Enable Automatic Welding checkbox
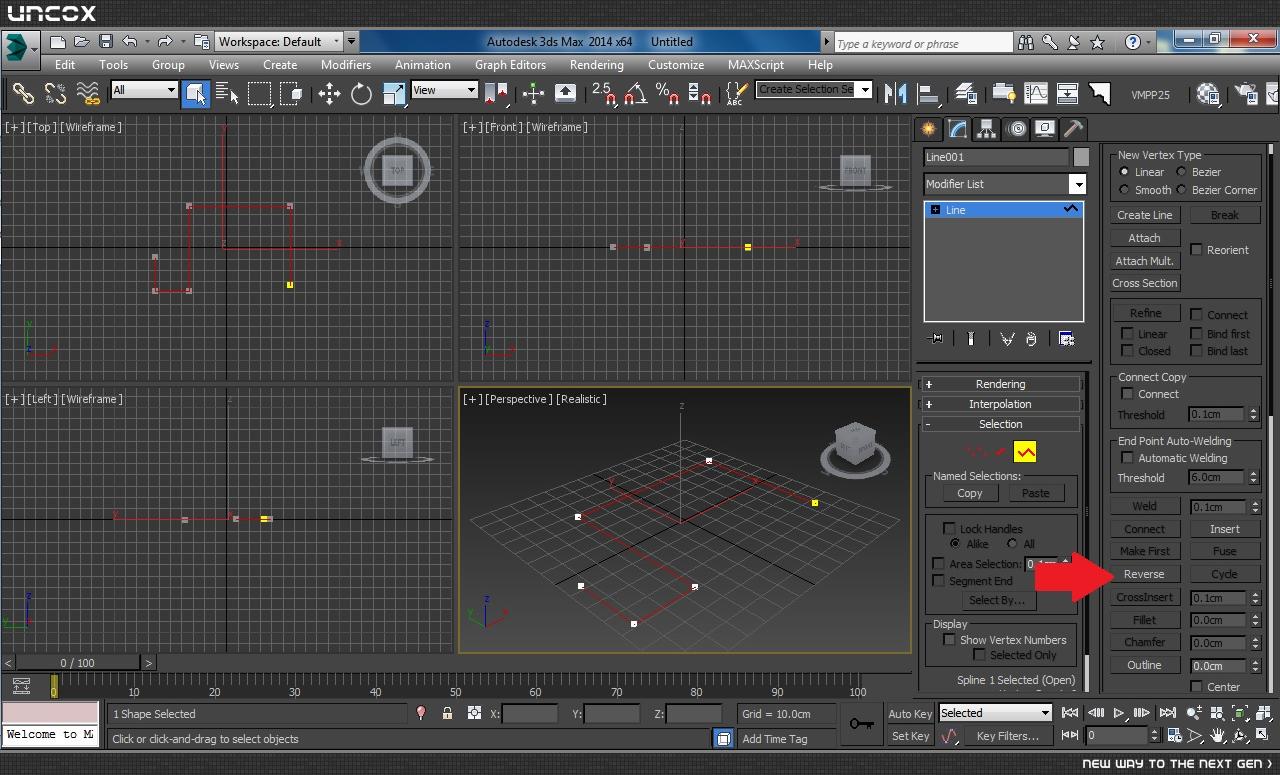This screenshot has height=775, width=1280. coord(1127,458)
